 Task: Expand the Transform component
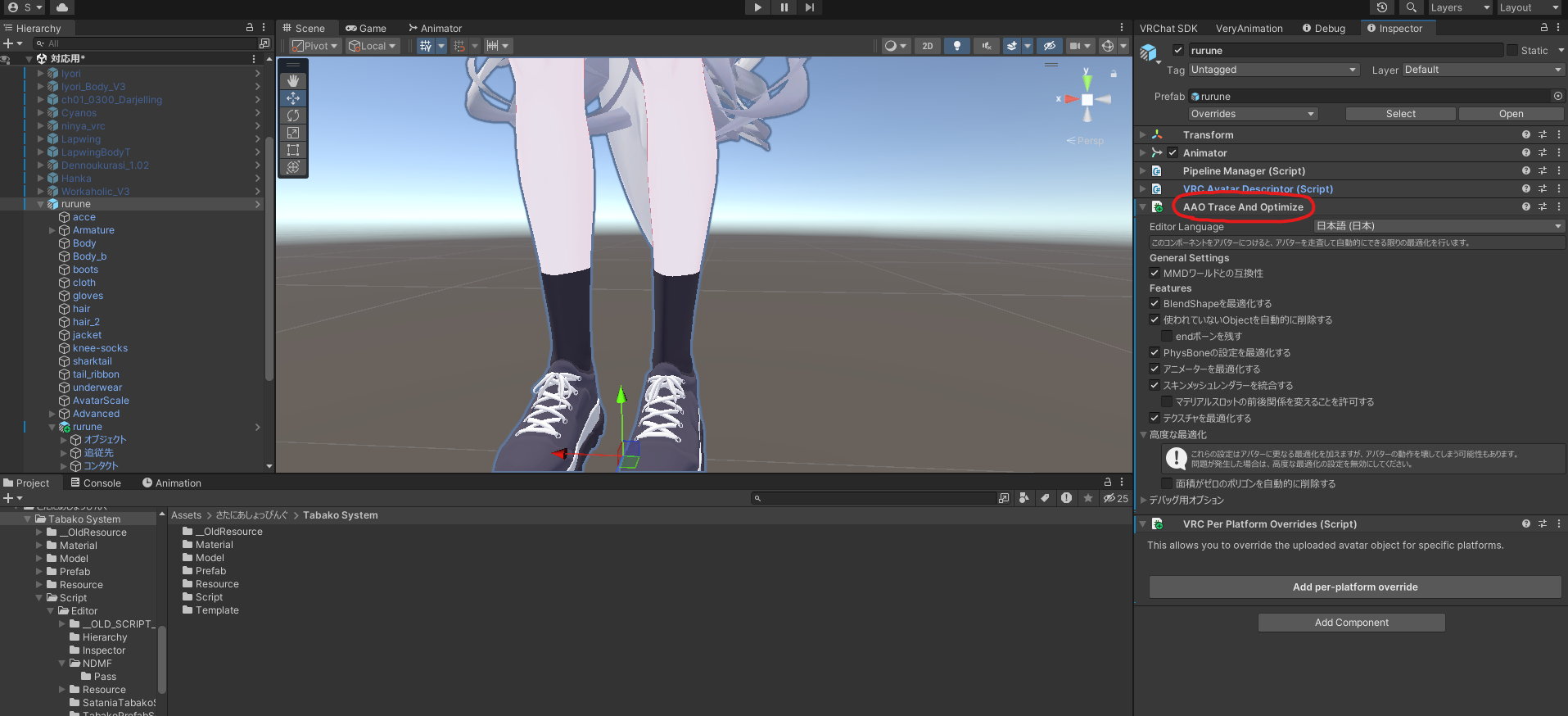pyautogui.click(x=1143, y=134)
